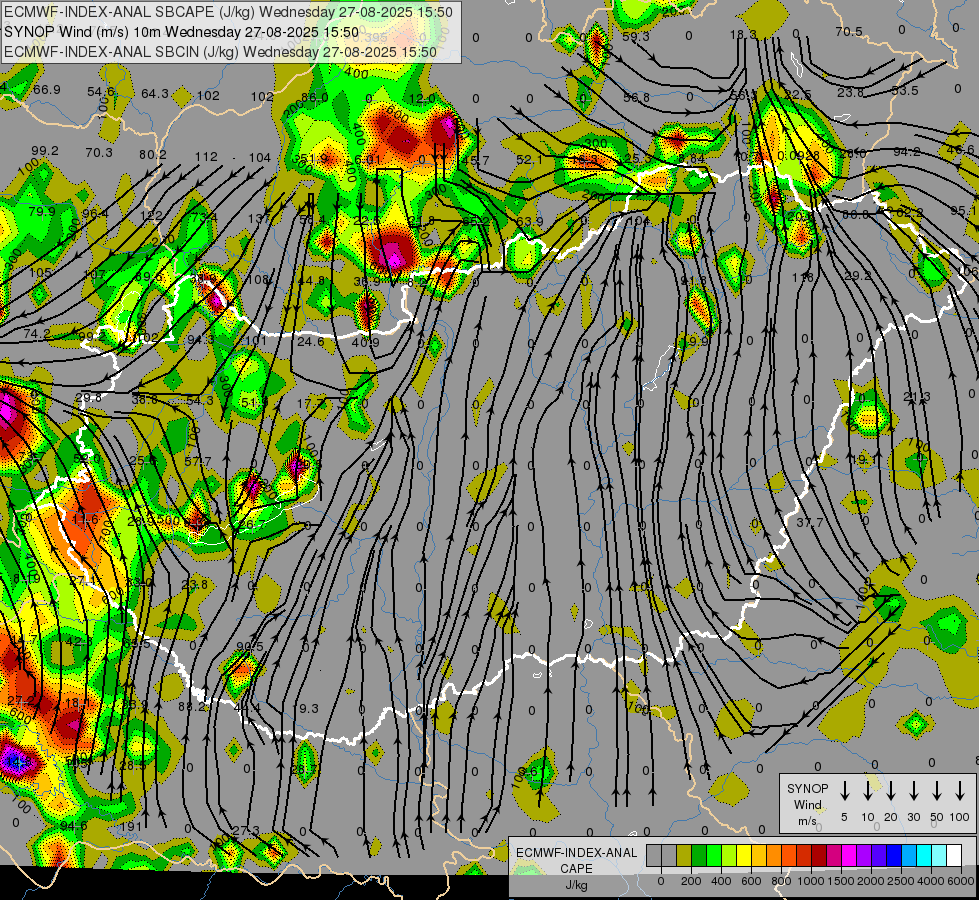Click the SYNOP wind arrow above 5
Viewport: 979px width, 900px height.
point(844,791)
